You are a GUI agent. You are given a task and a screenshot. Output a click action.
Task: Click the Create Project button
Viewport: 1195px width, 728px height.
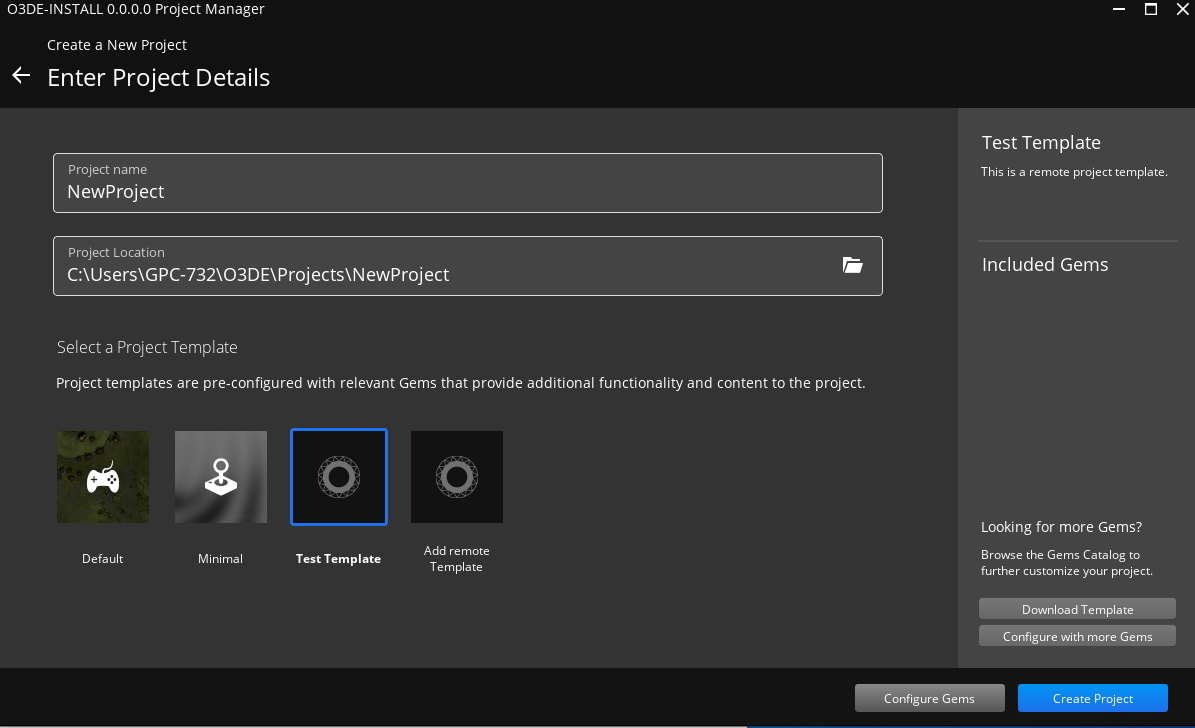(x=1092, y=698)
